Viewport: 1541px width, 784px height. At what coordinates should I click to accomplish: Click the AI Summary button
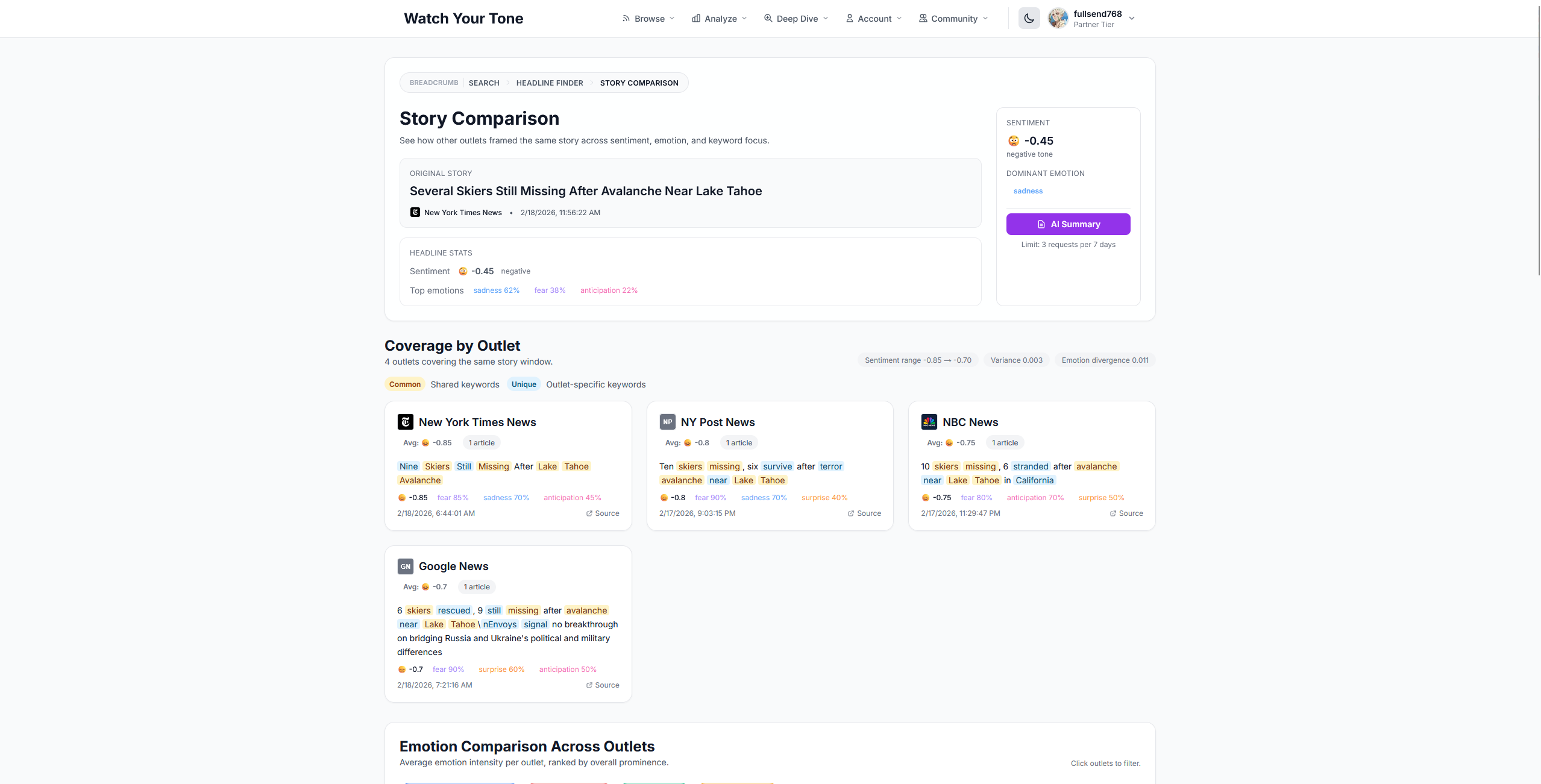tap(1068, 224)
